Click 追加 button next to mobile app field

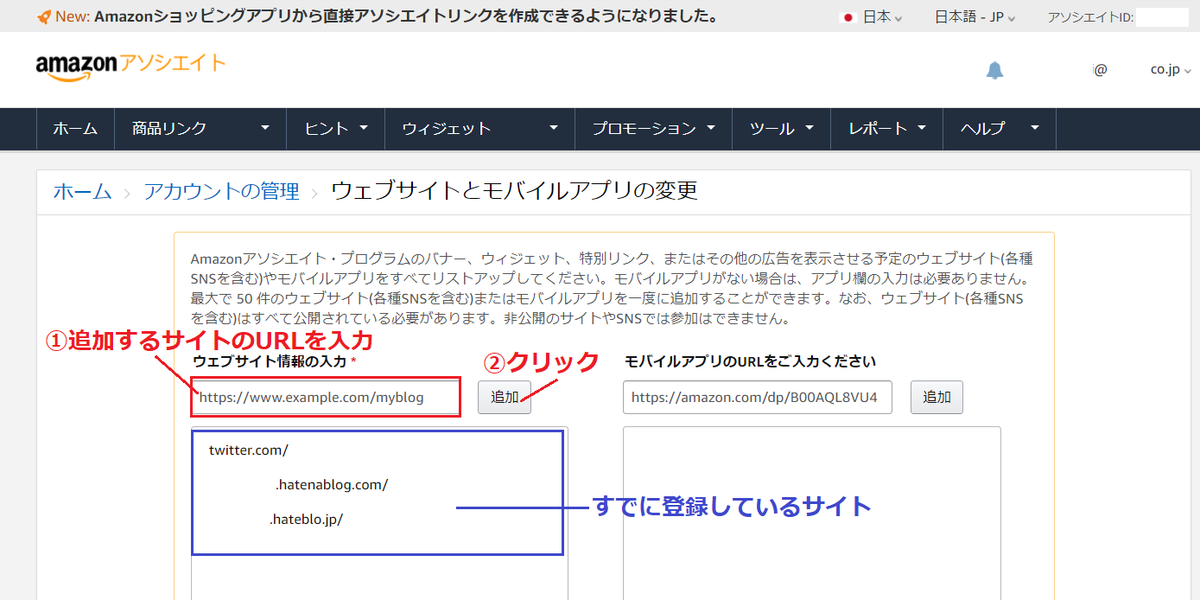pos(936,397)
